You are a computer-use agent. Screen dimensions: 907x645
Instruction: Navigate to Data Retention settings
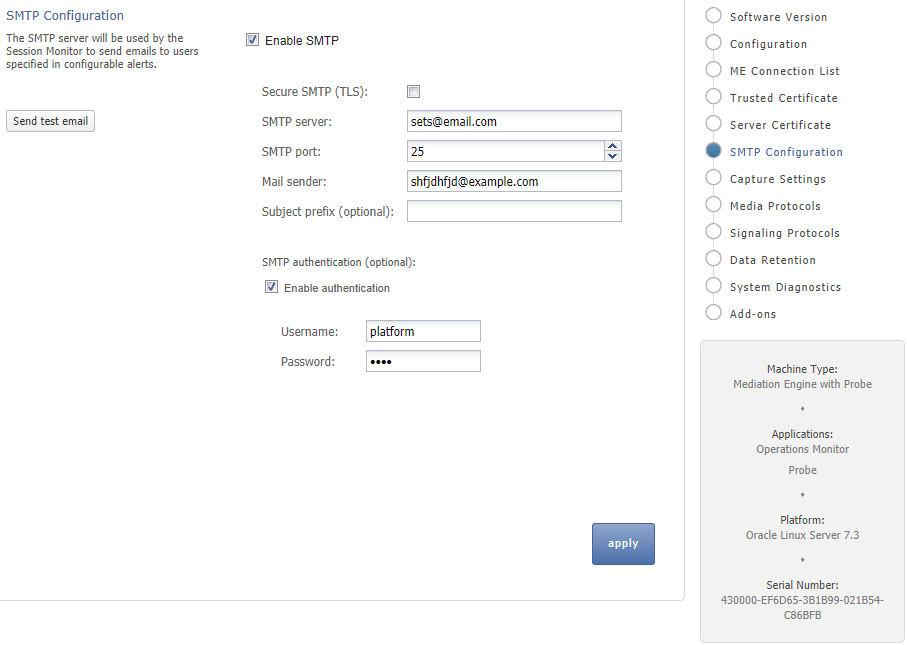pyautogui.click(x=714, y=259)
